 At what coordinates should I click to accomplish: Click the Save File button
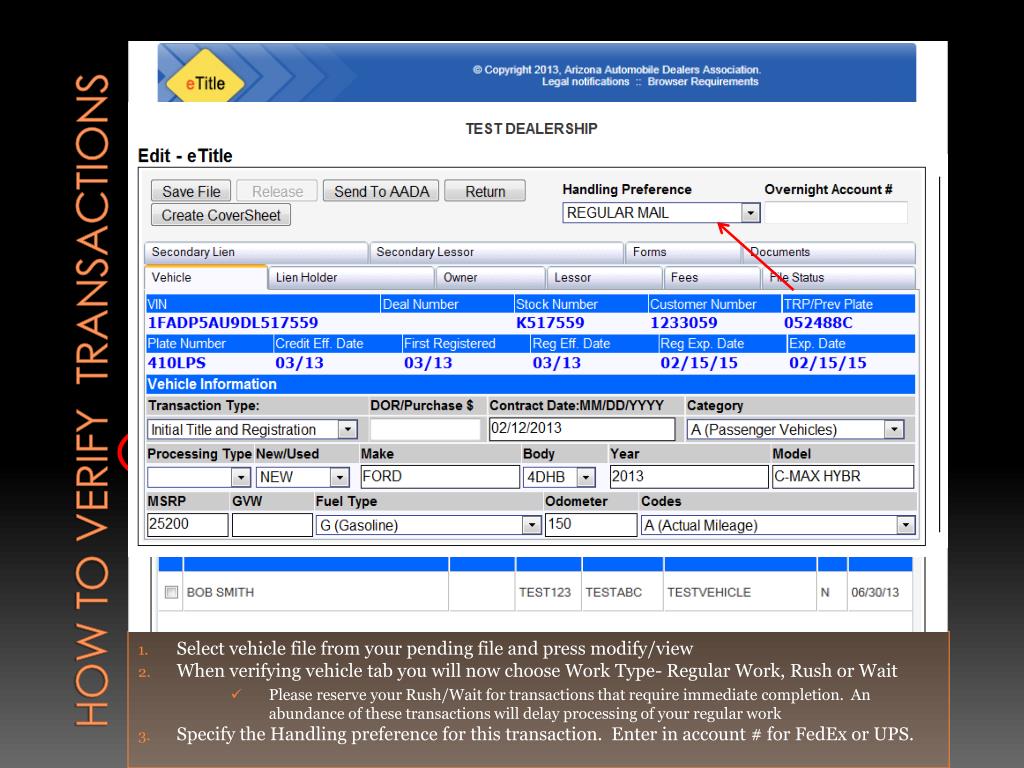coord(191,191)
